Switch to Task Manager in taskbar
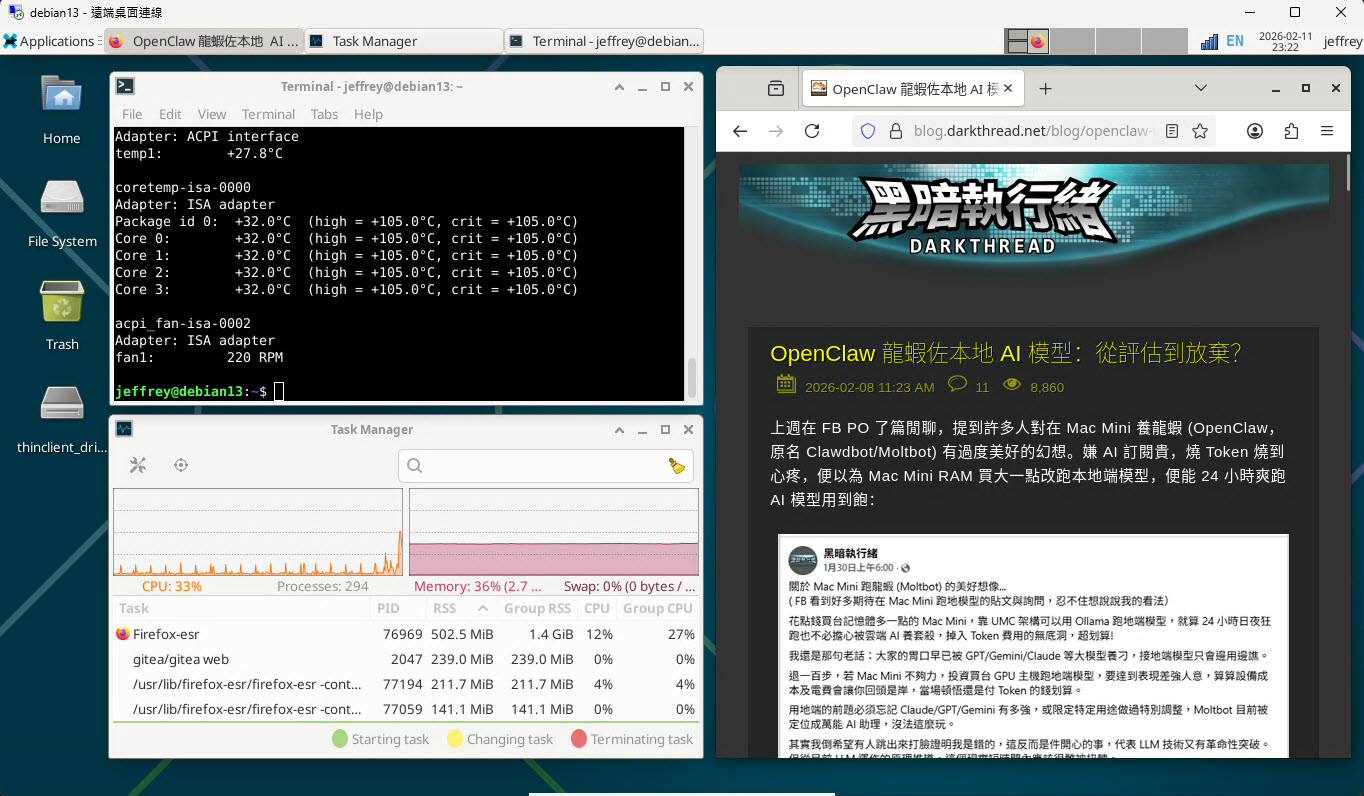 [403, 41]
